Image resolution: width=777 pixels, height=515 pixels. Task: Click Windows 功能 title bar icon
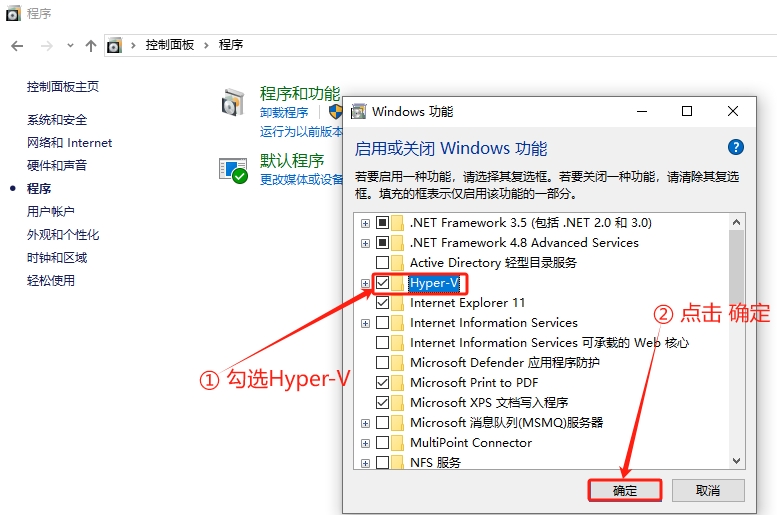(x=358, y=112)
